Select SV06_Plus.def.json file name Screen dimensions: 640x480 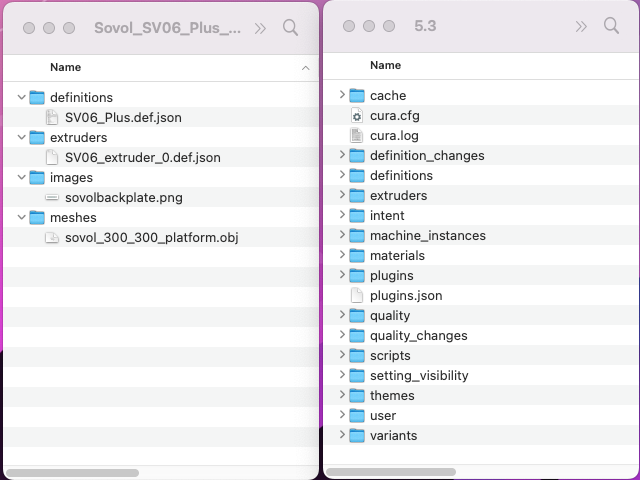[123, 118]
